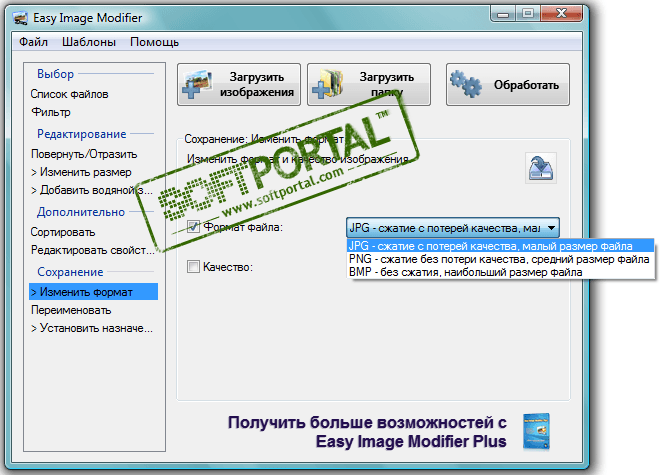
Task: Minimize the Easy Image Modifier window
Action: pyautogui.click(x=503, y=14)
